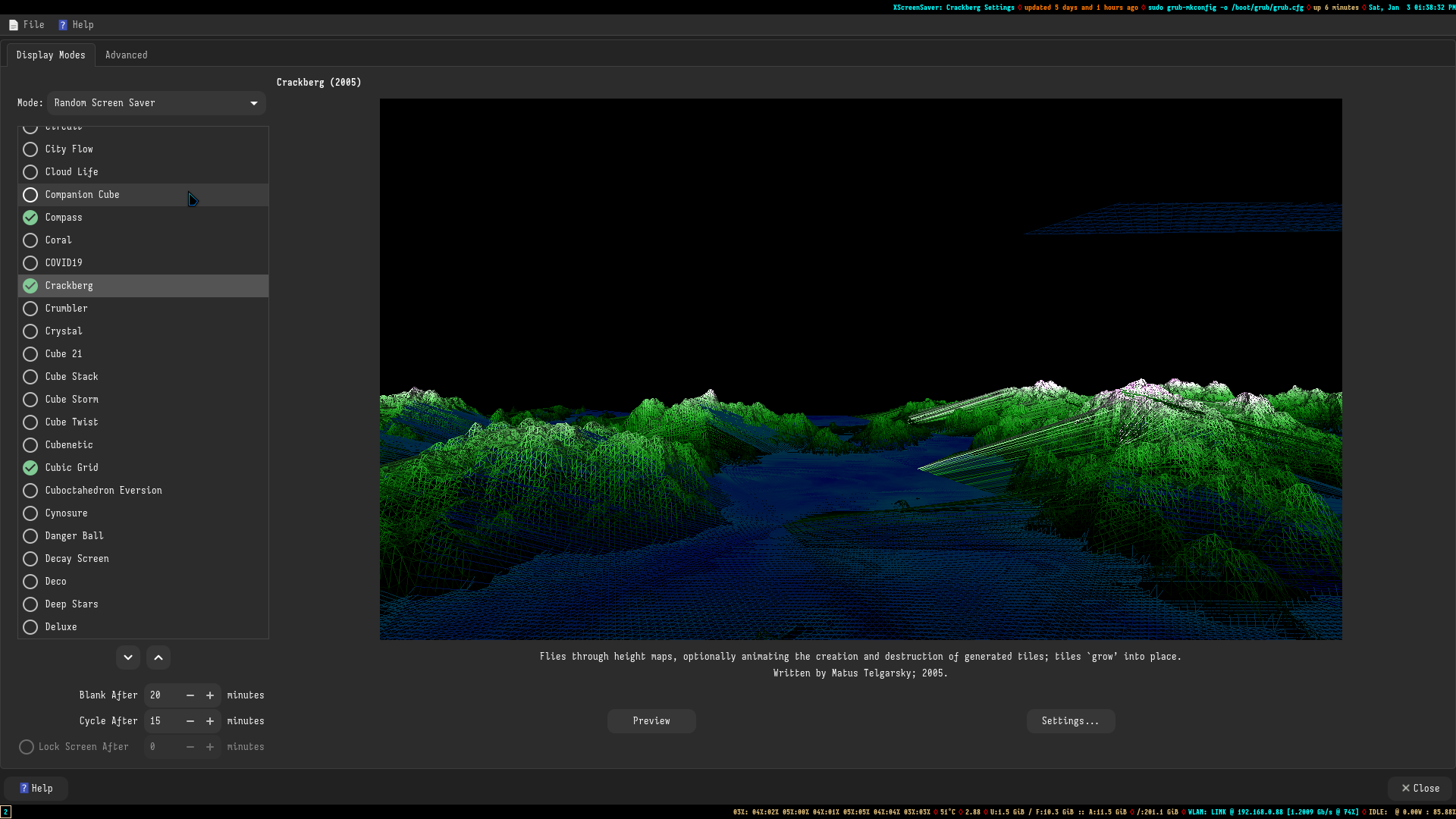Open Settings... for Crackberg
The width and height of the screenshot is (1456, 819).
tap(1070, 721)
